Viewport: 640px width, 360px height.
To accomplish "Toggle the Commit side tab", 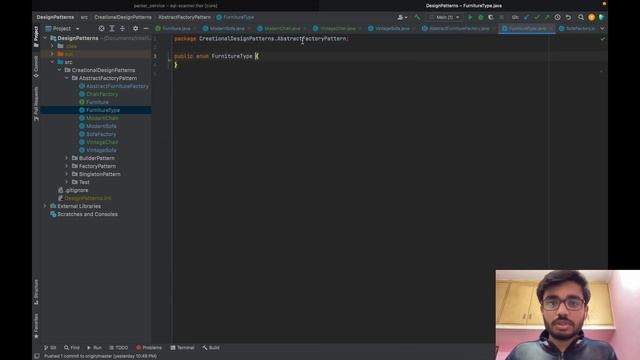I will pyautogui.click(x=36, y=67).
